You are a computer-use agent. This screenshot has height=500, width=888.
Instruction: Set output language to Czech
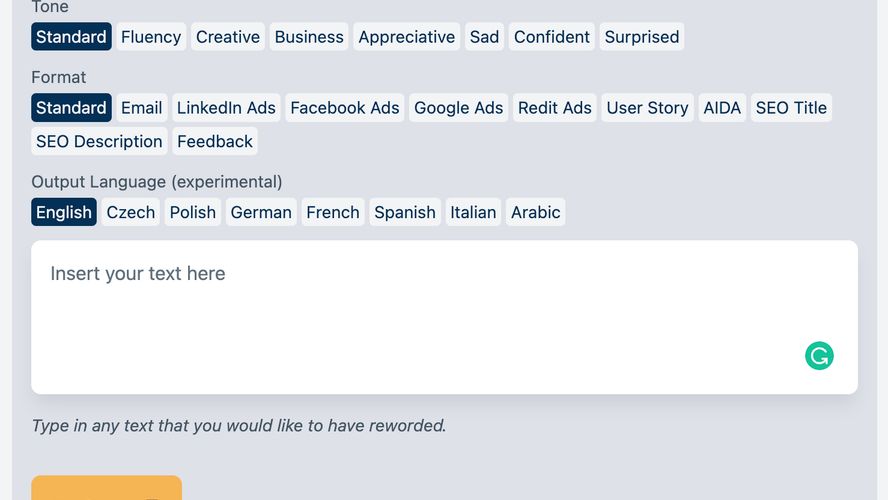131,212
